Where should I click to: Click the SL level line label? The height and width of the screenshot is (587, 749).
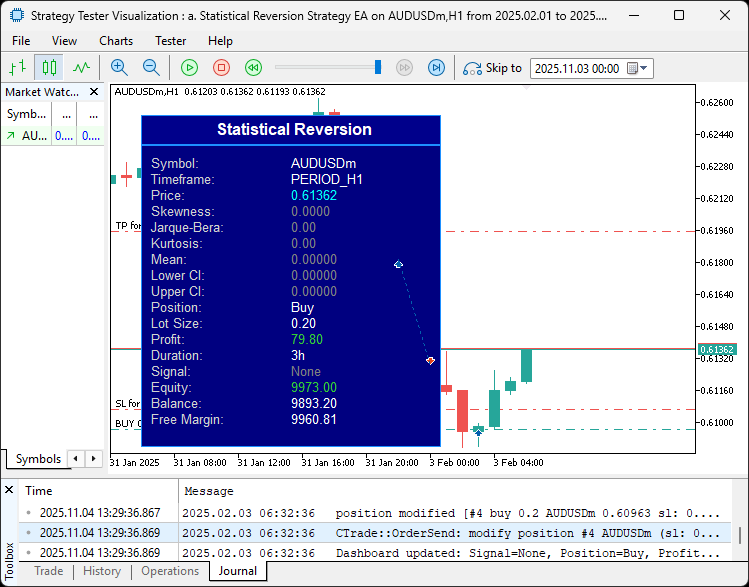click(x=128, y=404)
